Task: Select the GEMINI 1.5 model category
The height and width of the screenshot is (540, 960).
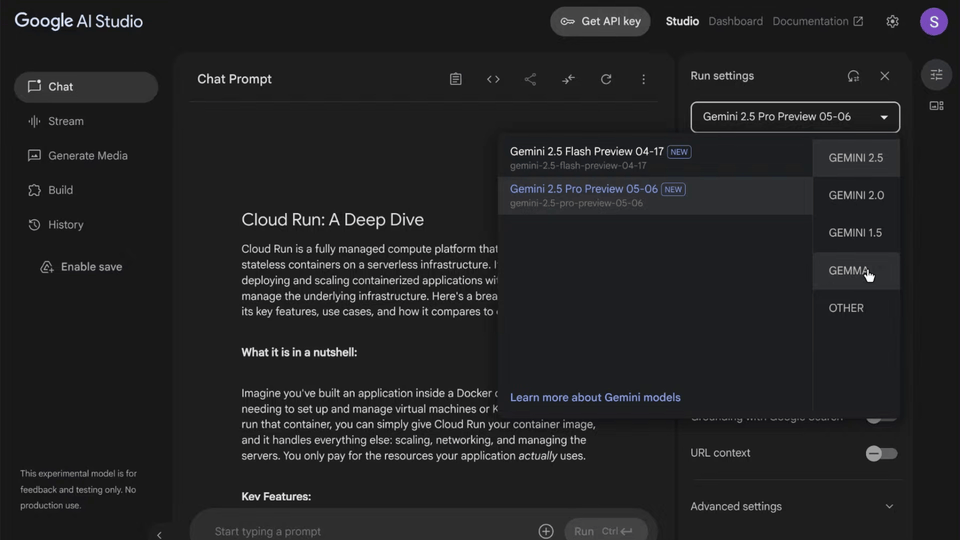Action: [x=856, y=233]
